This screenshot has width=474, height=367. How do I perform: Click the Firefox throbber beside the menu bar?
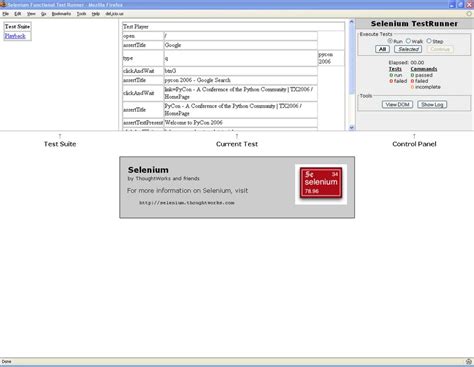pos(469,14)
